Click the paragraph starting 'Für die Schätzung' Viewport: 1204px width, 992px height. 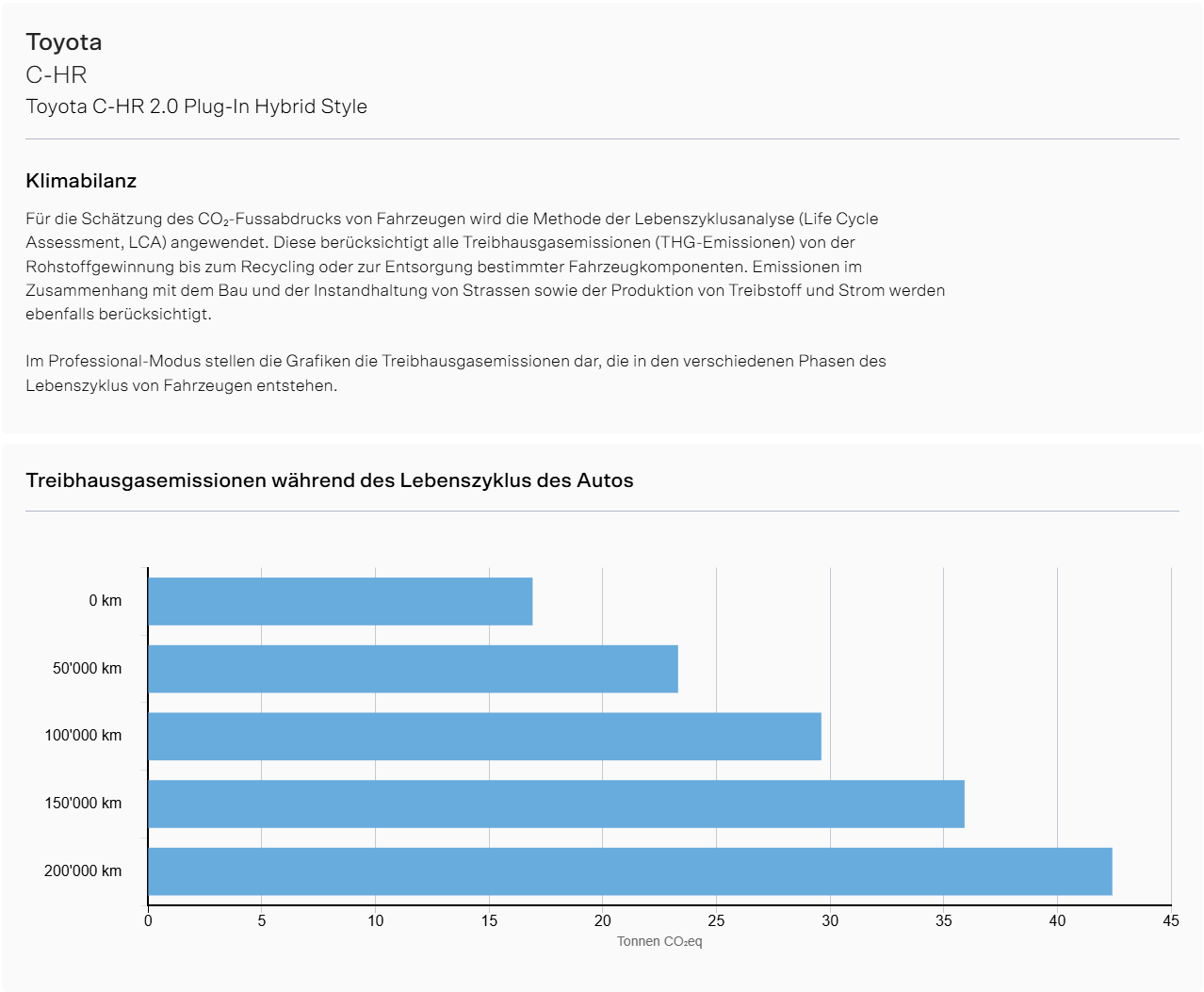[x=485, y=267]
